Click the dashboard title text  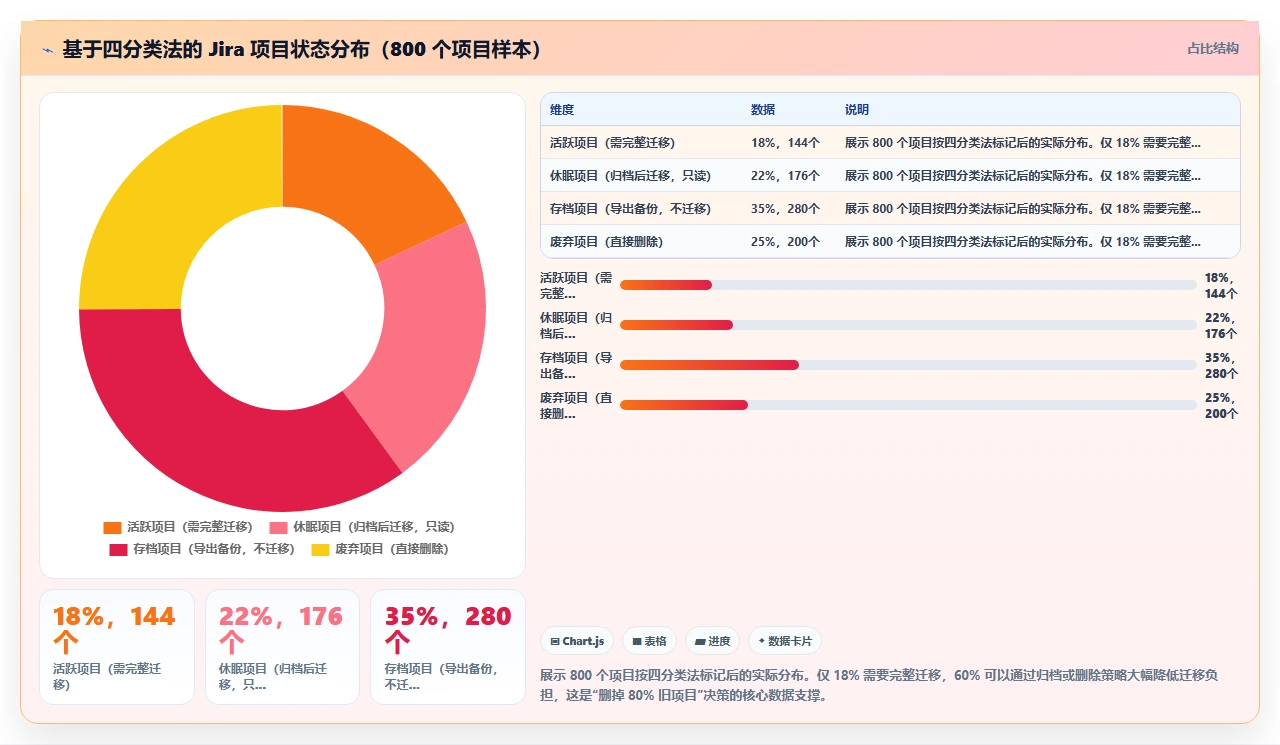[302, 49]
